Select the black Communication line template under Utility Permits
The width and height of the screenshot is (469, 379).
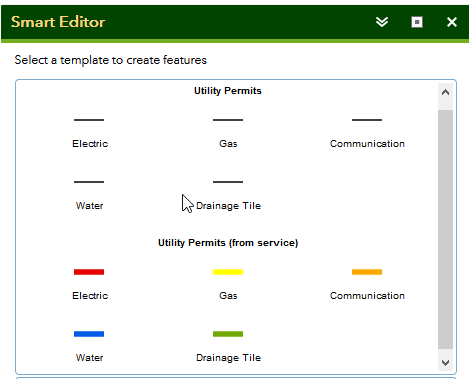pyautogui.click(x=367, y=120)
